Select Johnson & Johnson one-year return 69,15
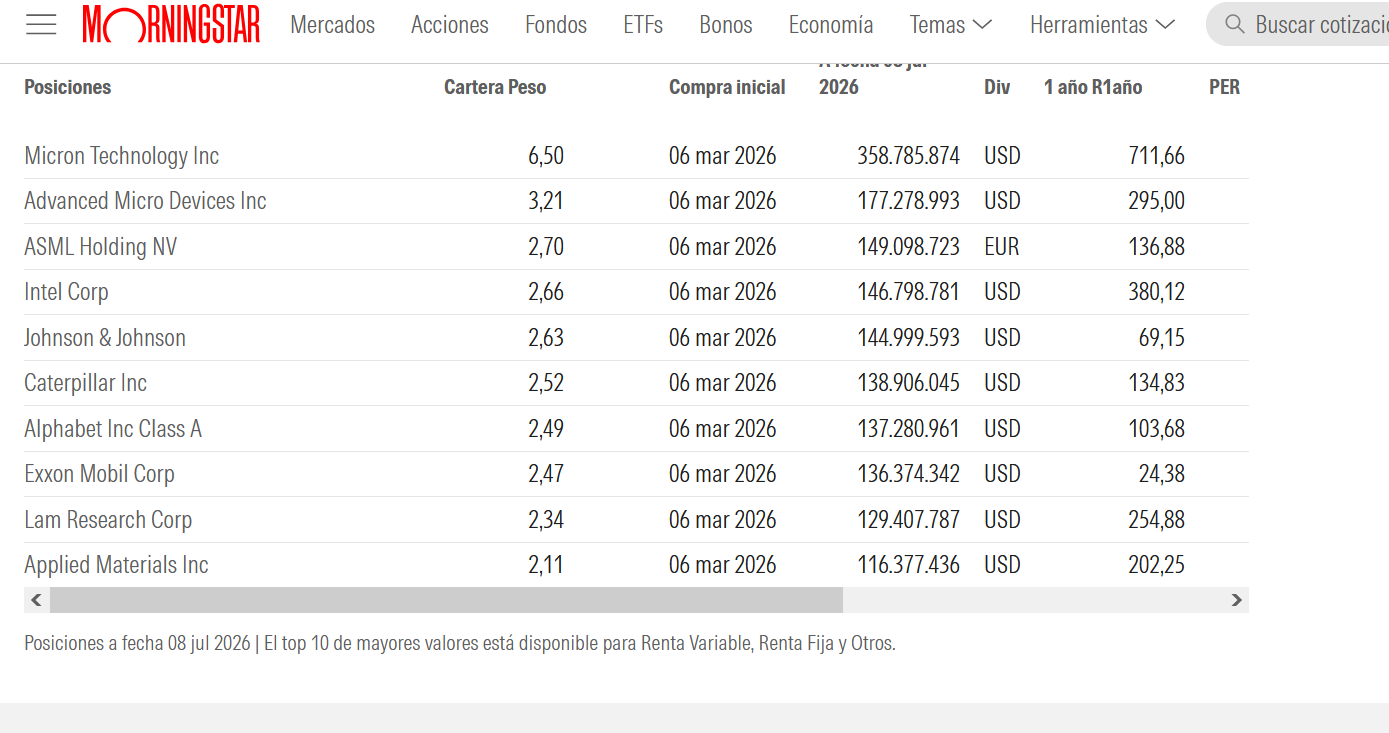 [x=1162, y=338]
